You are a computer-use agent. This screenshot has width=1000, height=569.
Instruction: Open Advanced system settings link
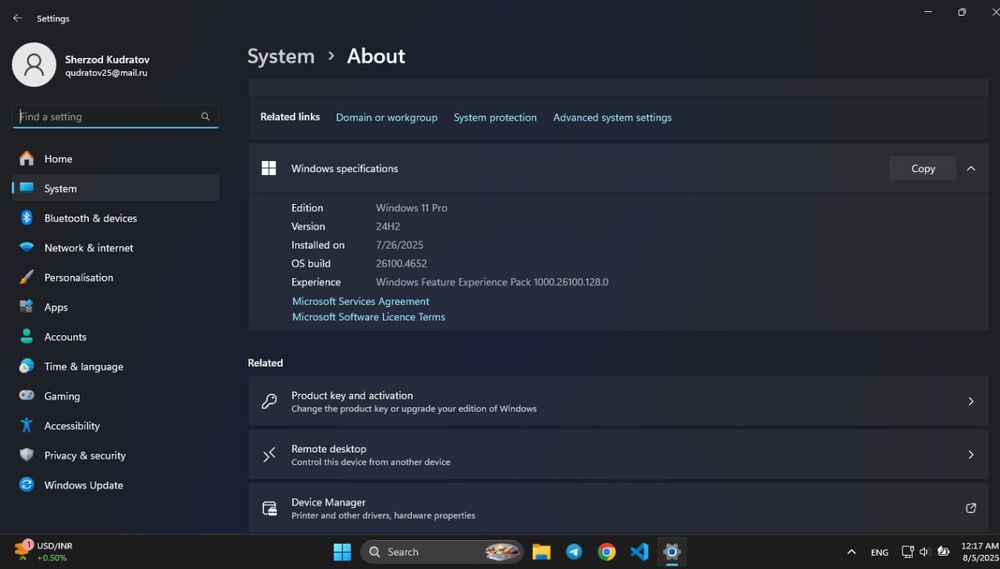pos(612,117)
